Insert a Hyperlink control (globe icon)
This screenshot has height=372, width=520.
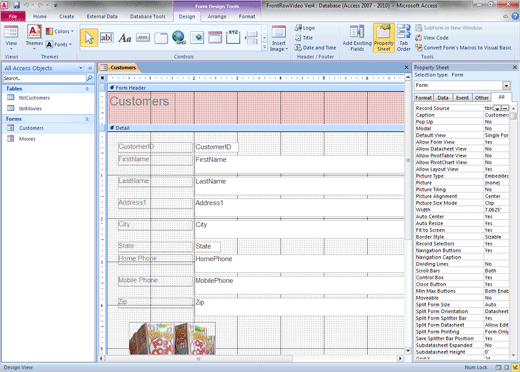click(x=179, y=38)
